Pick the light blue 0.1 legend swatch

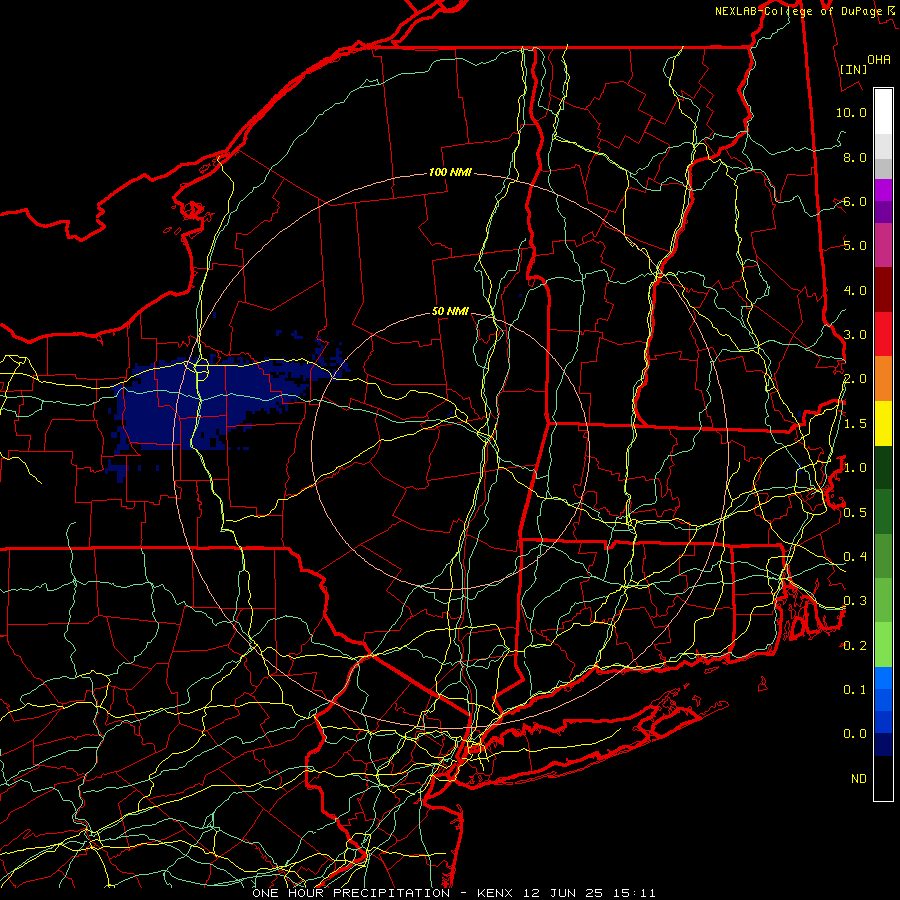(883, 677)
